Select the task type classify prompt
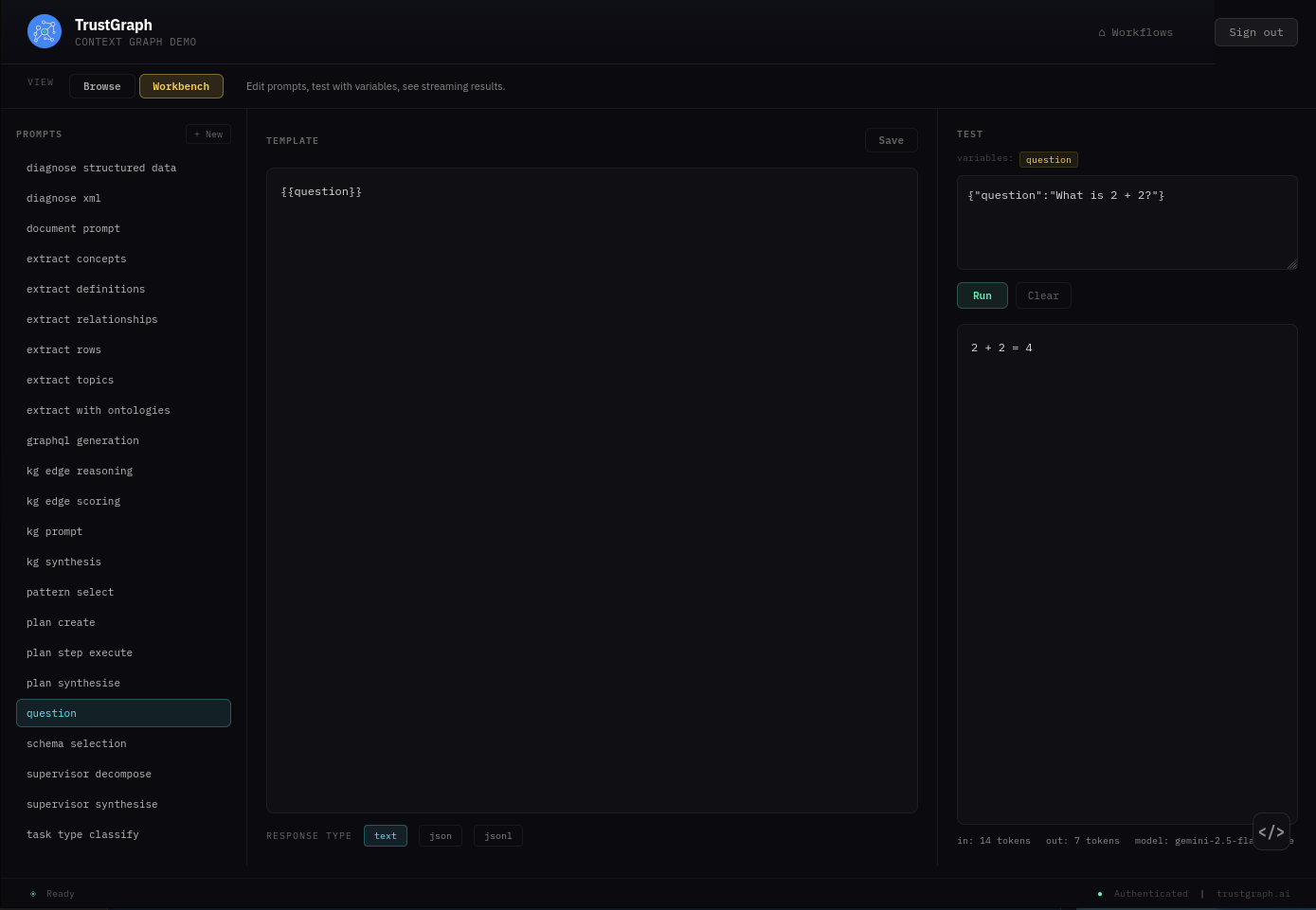The image size is (1316, 910). pos(123,834)
